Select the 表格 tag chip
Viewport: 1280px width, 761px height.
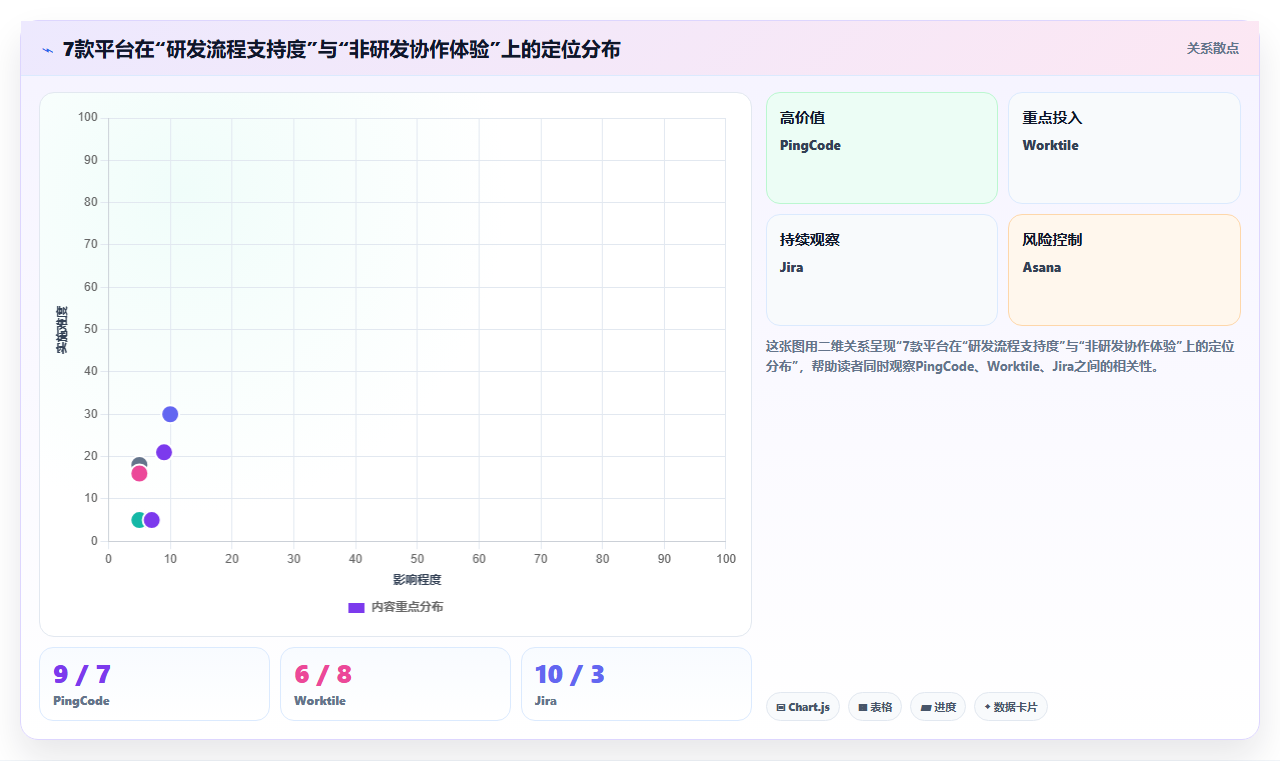(x=875, y=707)
